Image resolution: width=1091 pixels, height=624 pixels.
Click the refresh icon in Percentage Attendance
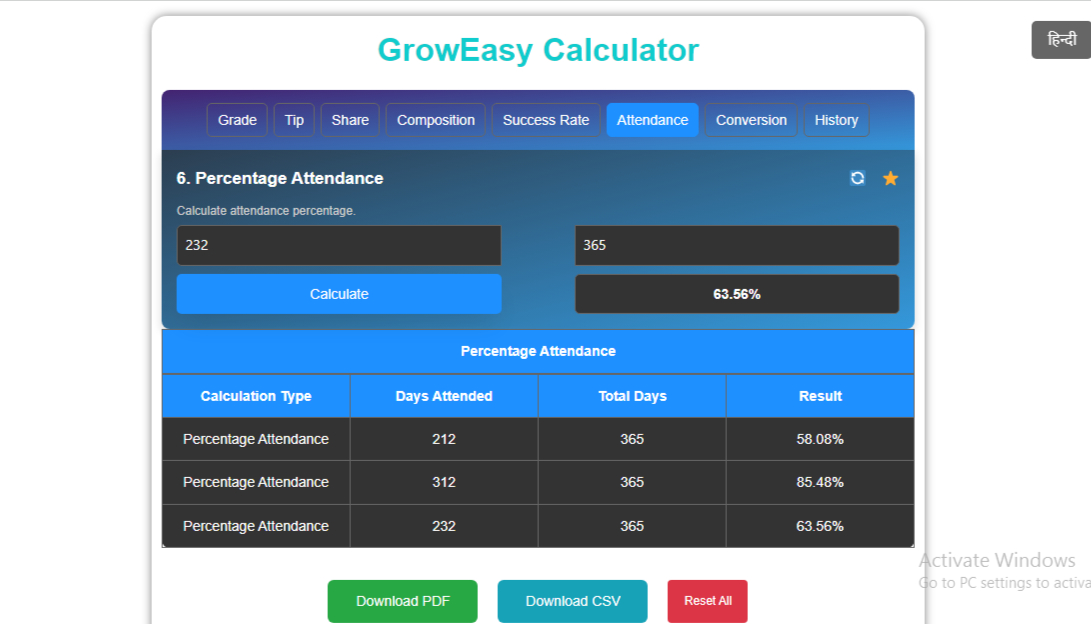coord(857,178)
